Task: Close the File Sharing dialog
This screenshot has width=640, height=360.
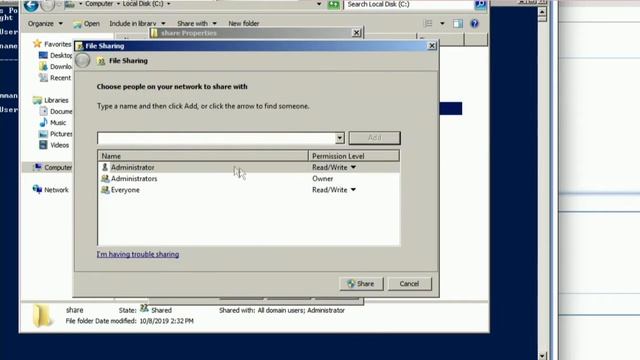Action: click(x=432, y=46)
